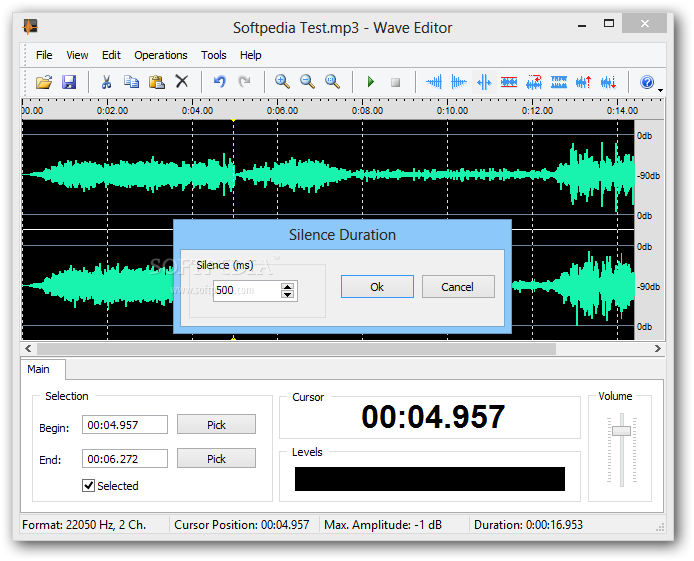The width and height of the screenshot is (694, 561).
Task: Decrease silence duration with the down spinner arrow
Action: click(x=287, y=295)
